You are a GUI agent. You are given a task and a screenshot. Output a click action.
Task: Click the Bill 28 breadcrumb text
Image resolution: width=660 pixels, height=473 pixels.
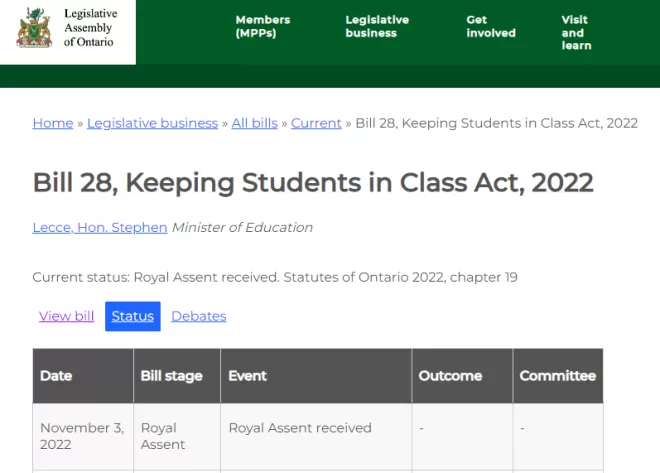[497, 123]
